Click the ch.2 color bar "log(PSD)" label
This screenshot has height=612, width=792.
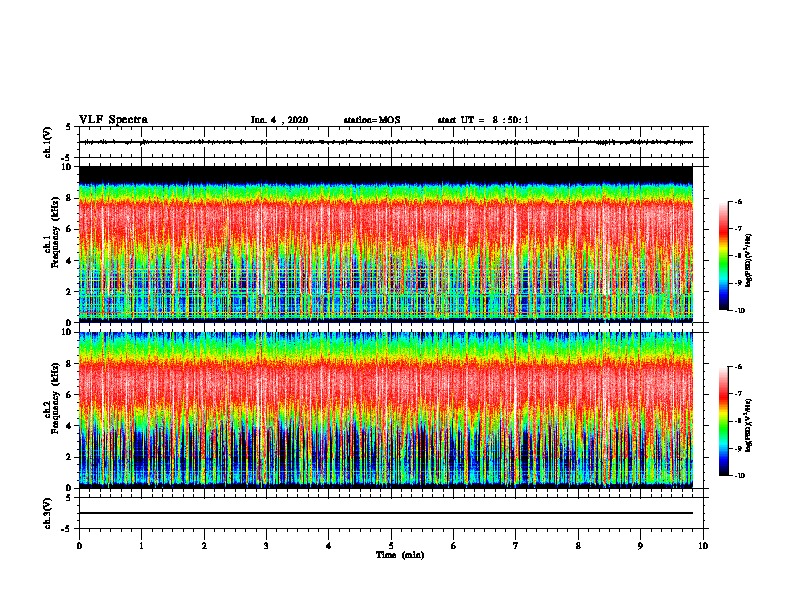748,425
